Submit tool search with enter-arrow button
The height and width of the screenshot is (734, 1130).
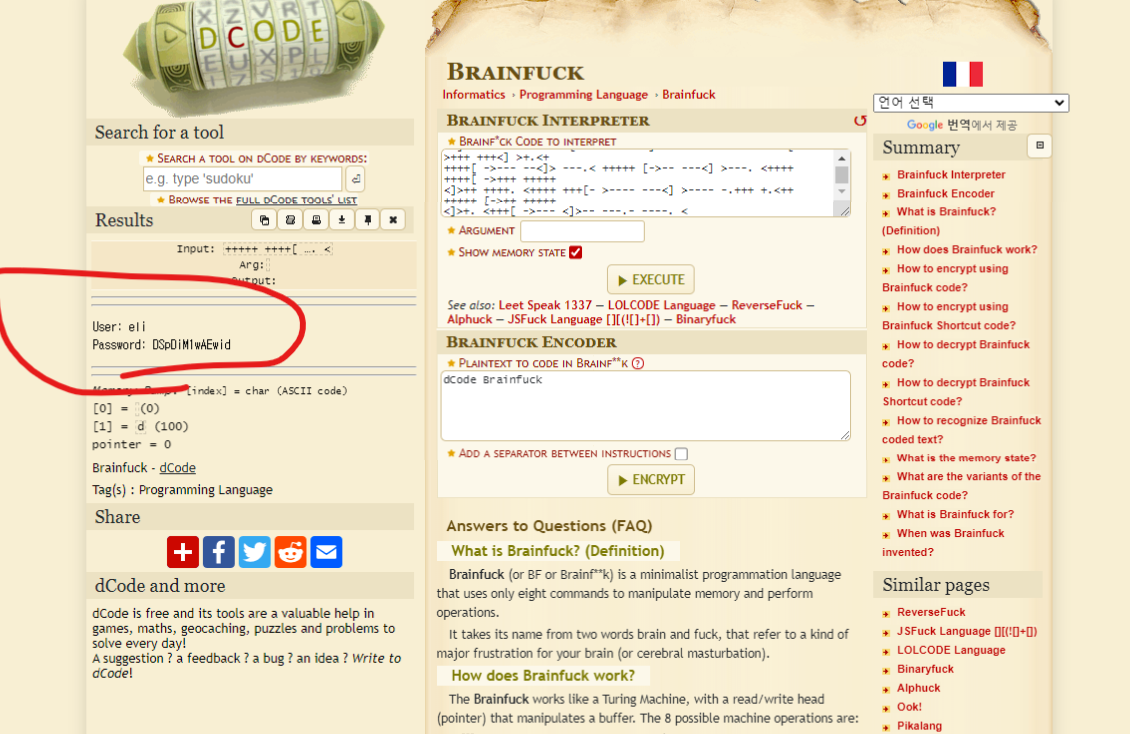tap(355, 179)
